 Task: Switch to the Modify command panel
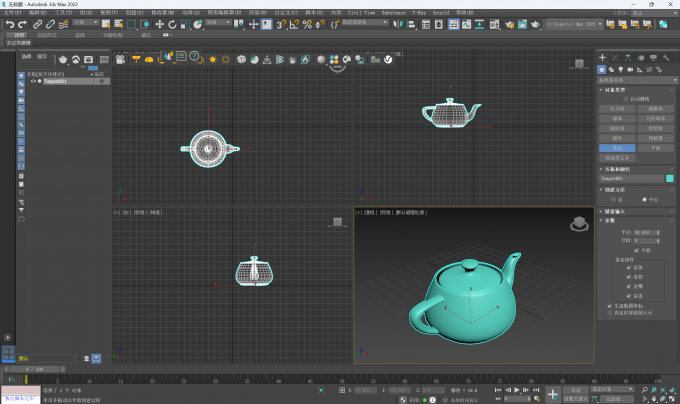[x=615, y=58]
